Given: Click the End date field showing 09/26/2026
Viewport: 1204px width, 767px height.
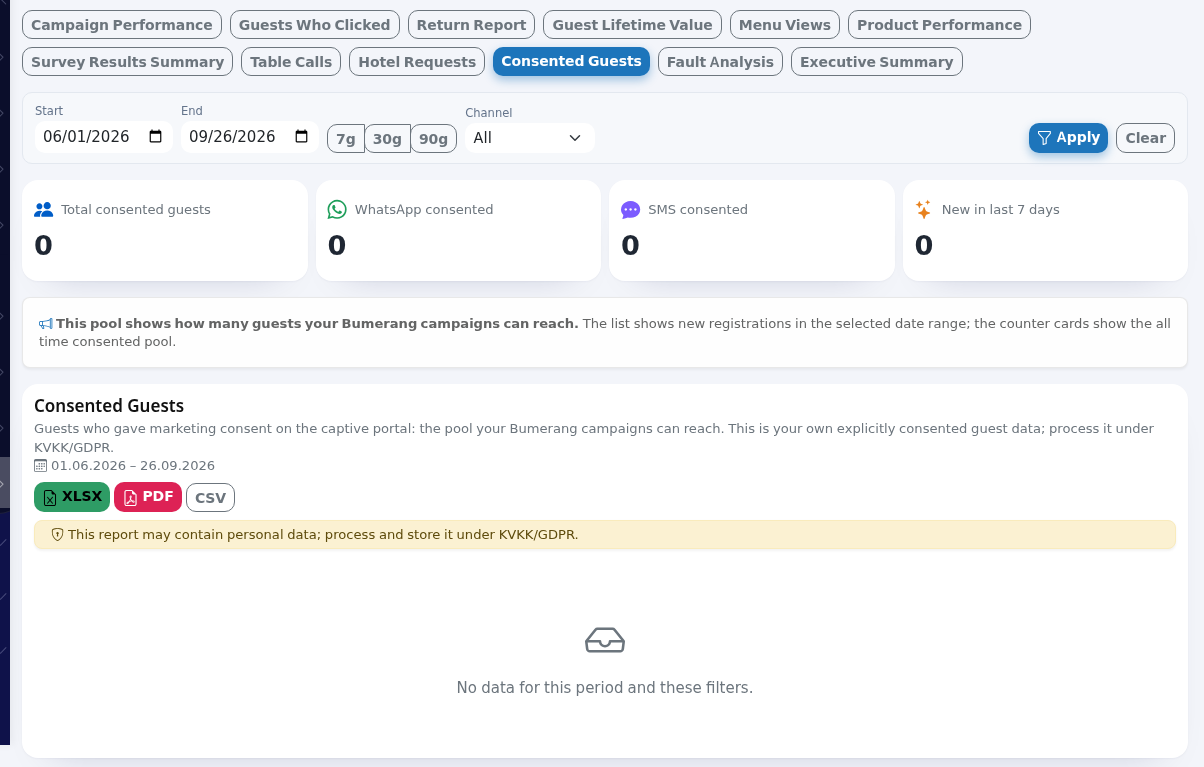Looking at the screenshot, I should pos(249,137).
